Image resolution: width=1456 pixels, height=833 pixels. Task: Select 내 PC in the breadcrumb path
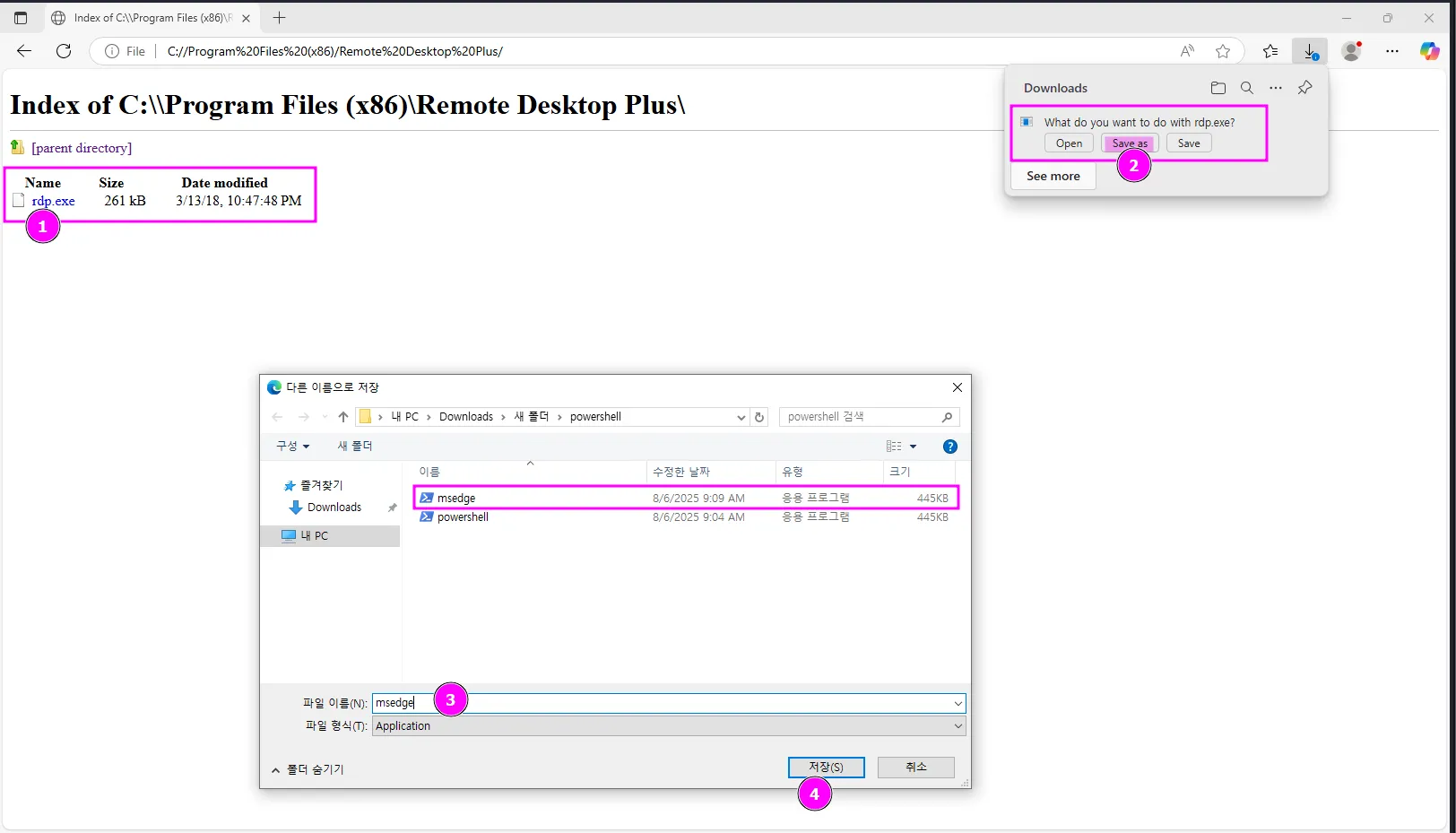[x=405, y=417]
